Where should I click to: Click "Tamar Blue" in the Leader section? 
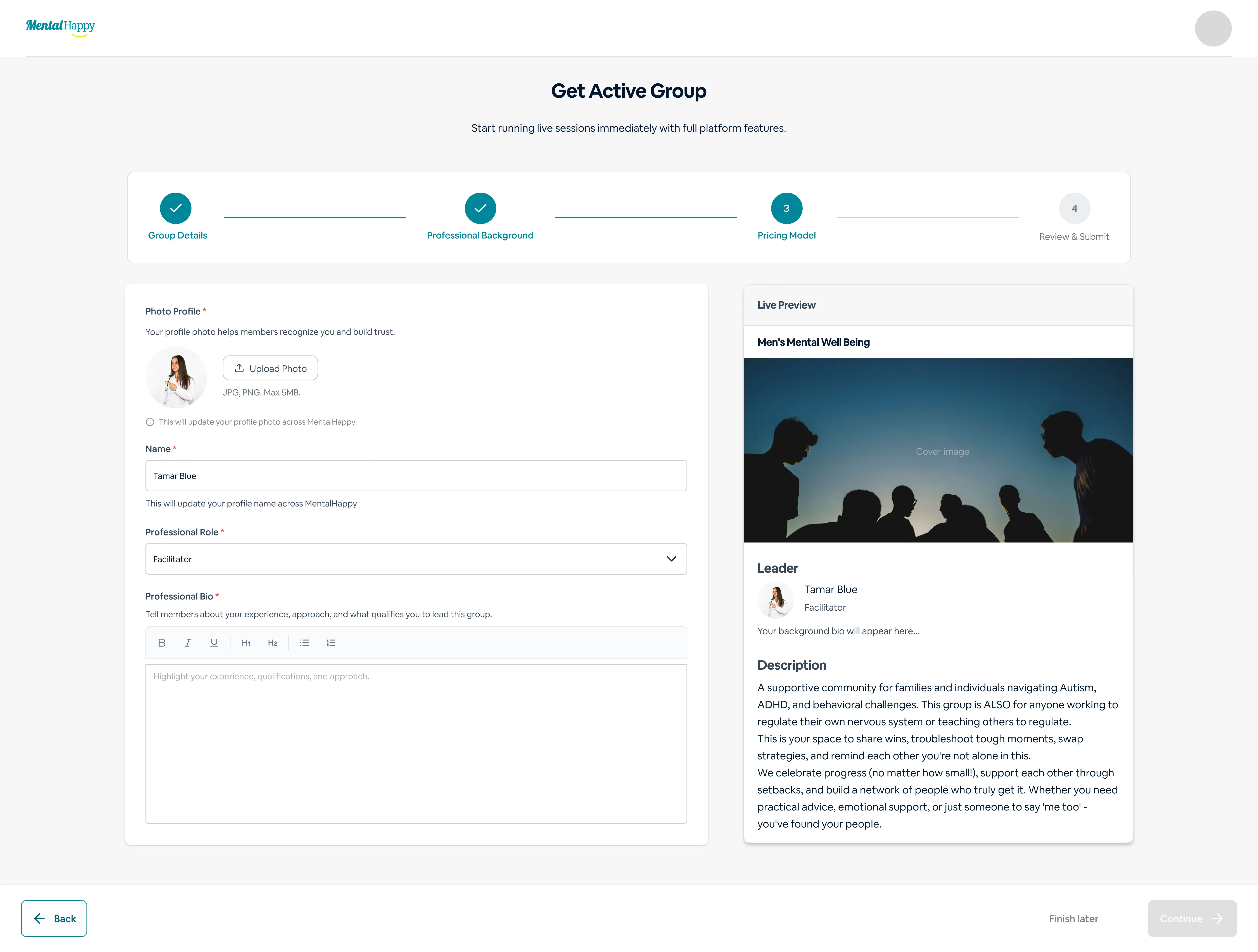[831, 590]
